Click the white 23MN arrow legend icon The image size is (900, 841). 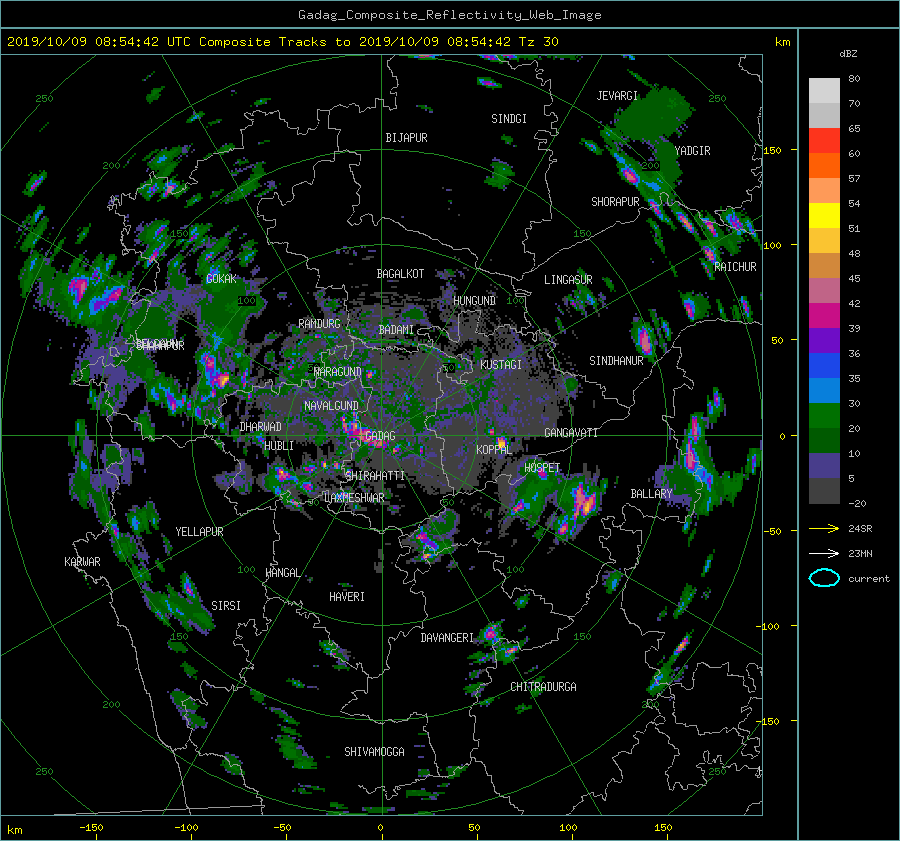click(824, 553)
